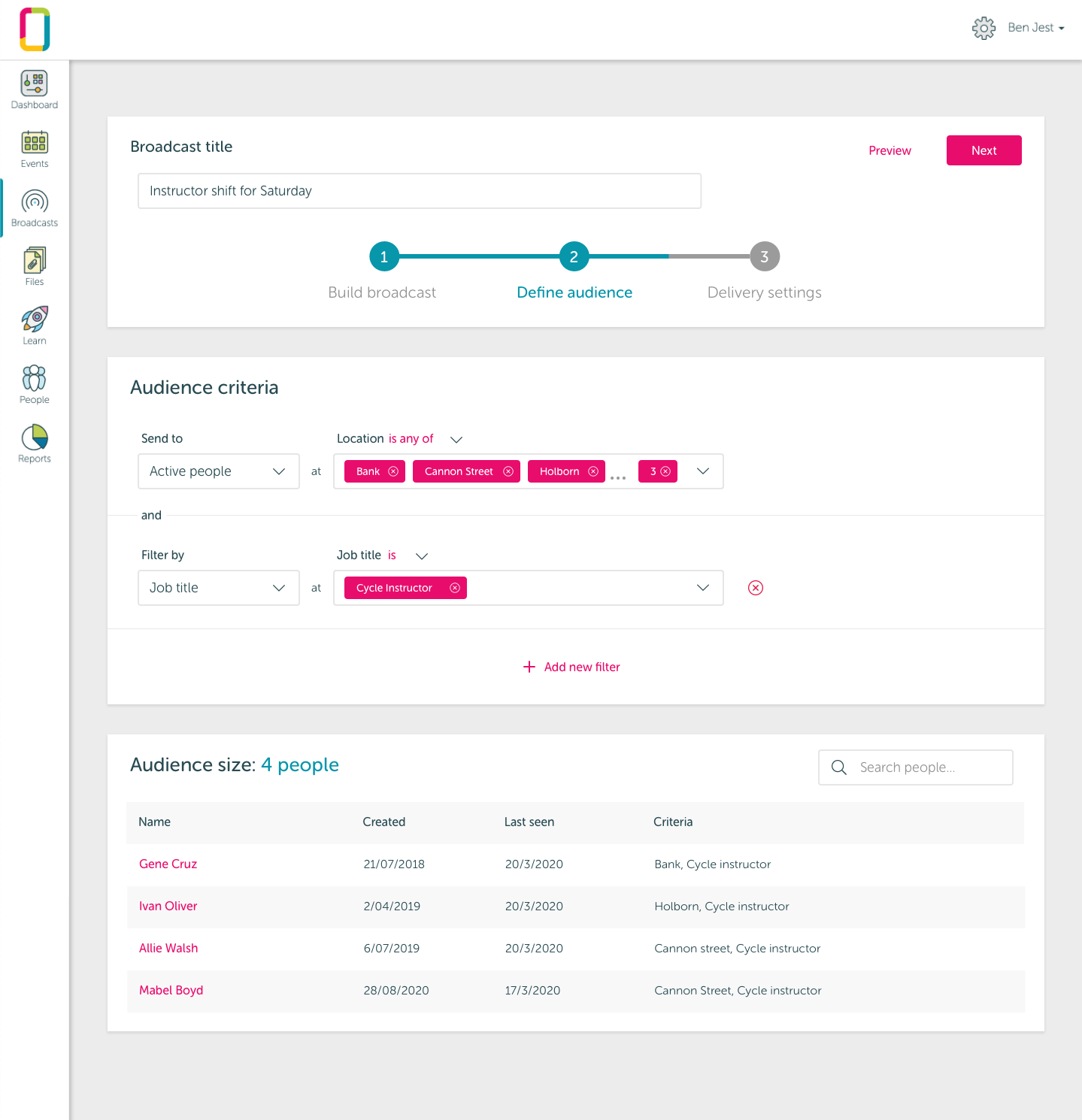Click the Search people field

(x=916, y=767)
